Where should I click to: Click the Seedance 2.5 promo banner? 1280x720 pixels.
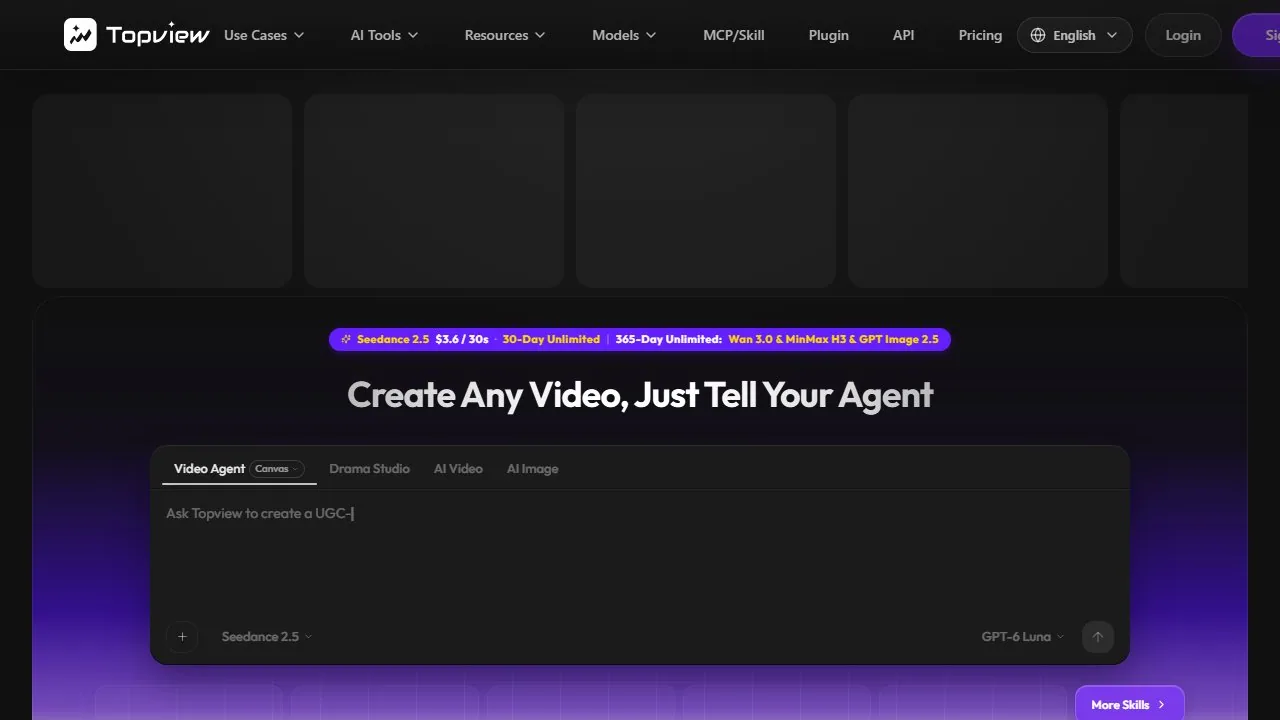(640, 339)
